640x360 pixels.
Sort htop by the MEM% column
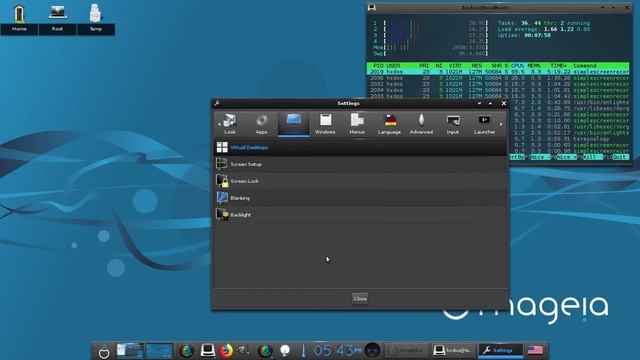(534, 65)
